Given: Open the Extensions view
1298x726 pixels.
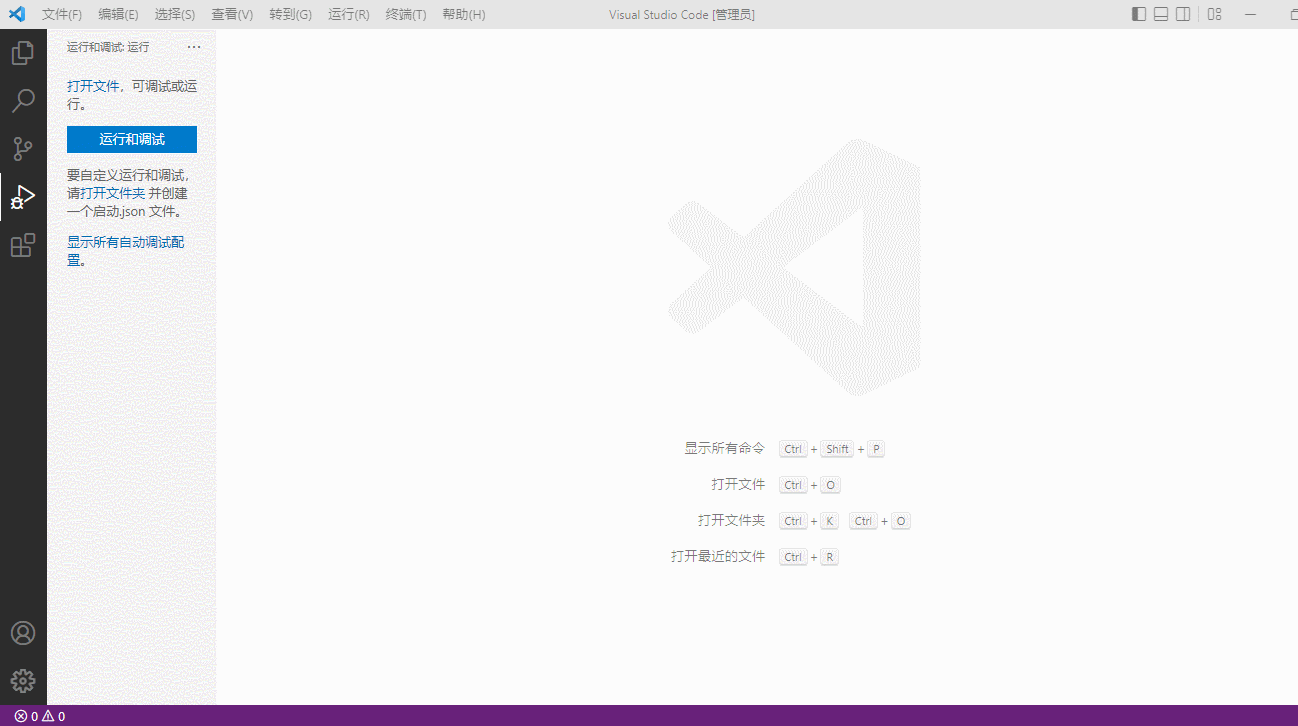Looking at the screenshot, I should tap(22, 245).
